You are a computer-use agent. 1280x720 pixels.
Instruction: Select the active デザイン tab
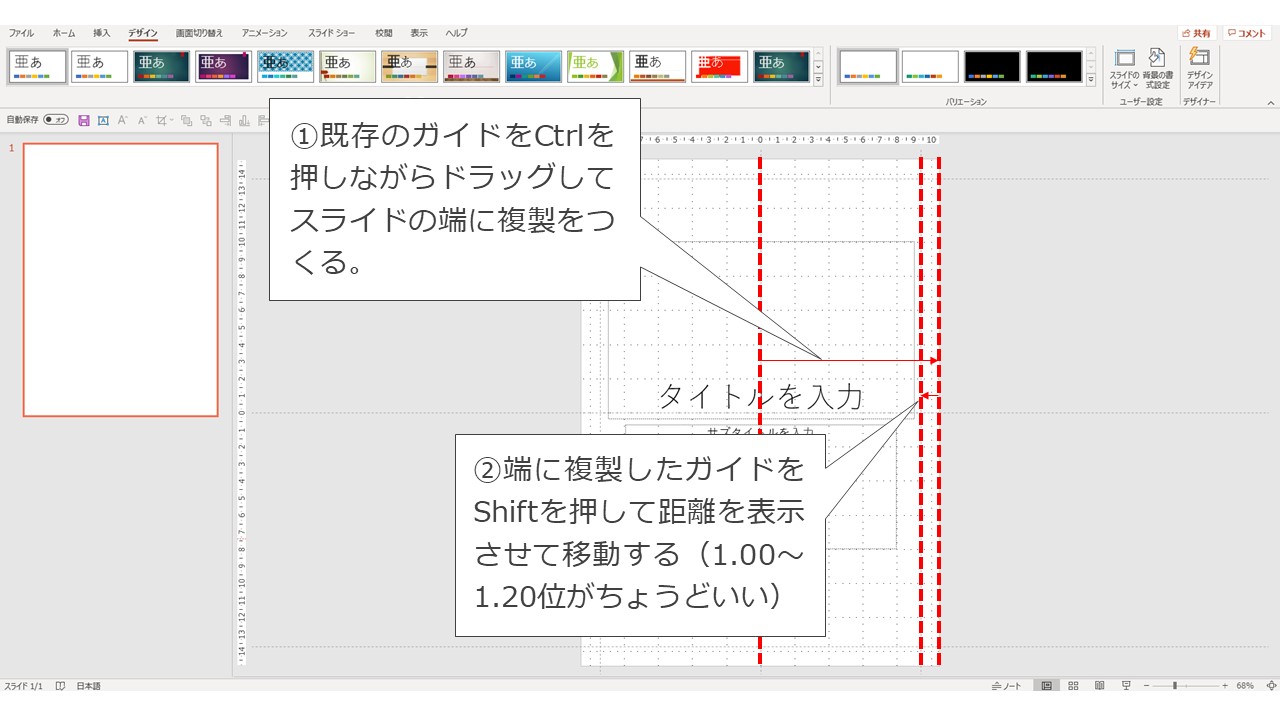pyautogui.click(x=143, y=33)
